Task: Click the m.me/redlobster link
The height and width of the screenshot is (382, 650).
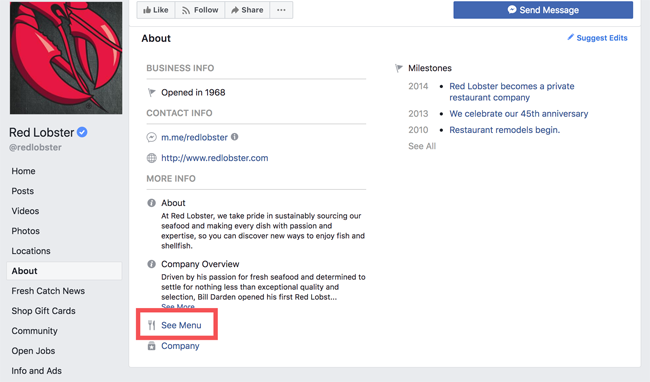Action: 194,137
